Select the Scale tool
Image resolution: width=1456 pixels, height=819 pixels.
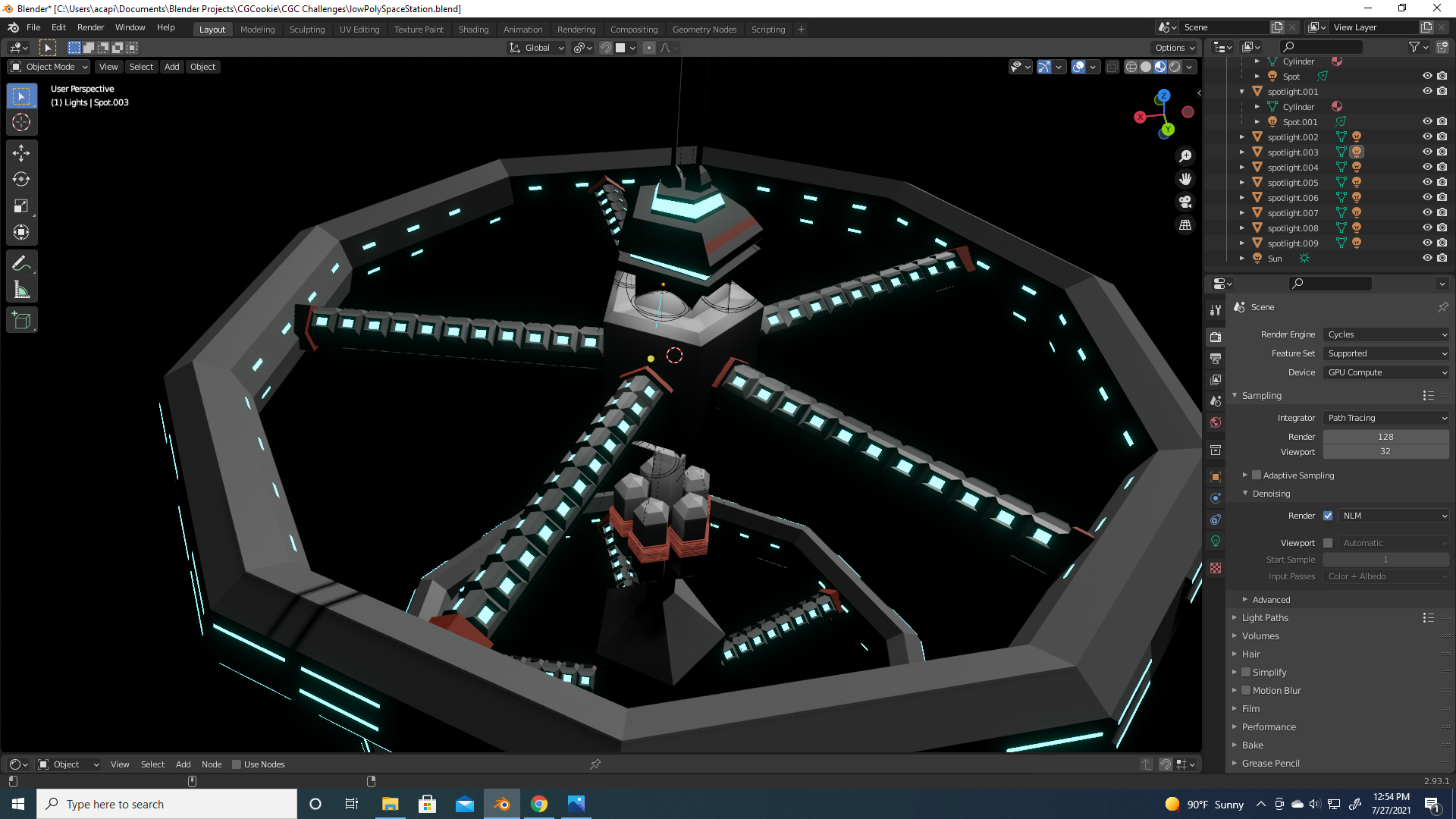[21, 206]
